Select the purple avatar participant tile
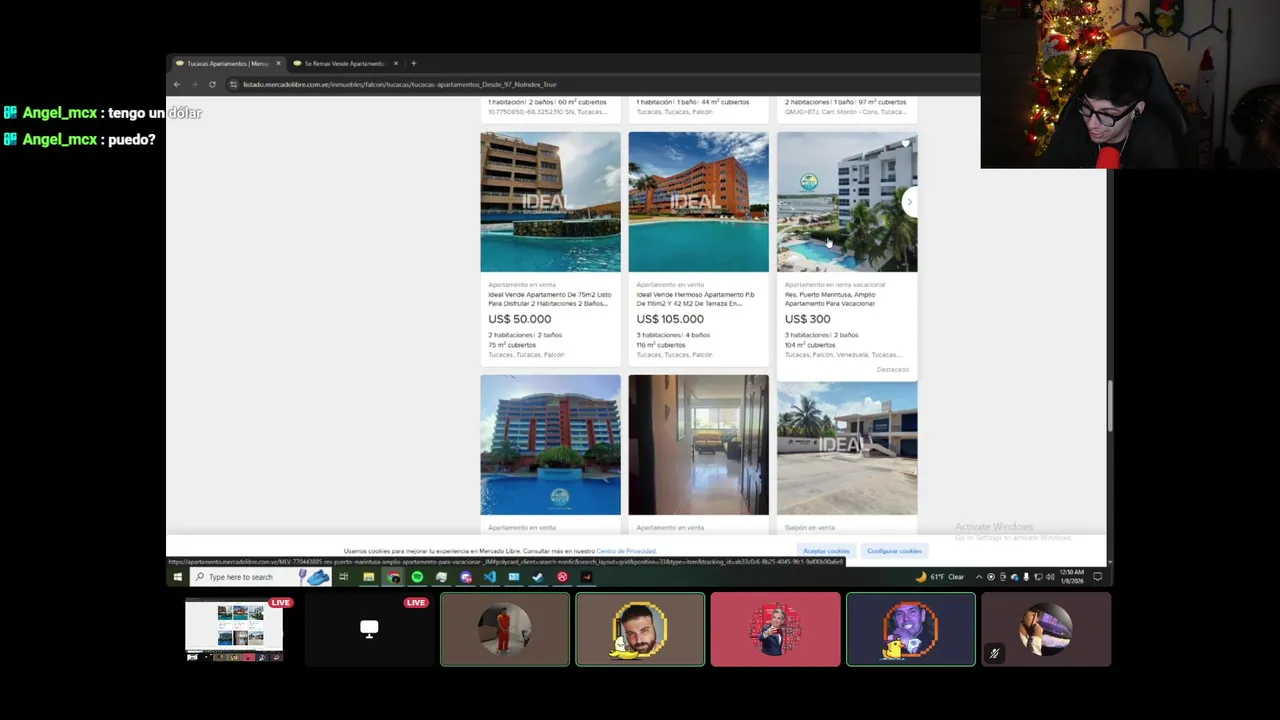The height and width of the screenshot is (720, 1280). click(911, 630)
